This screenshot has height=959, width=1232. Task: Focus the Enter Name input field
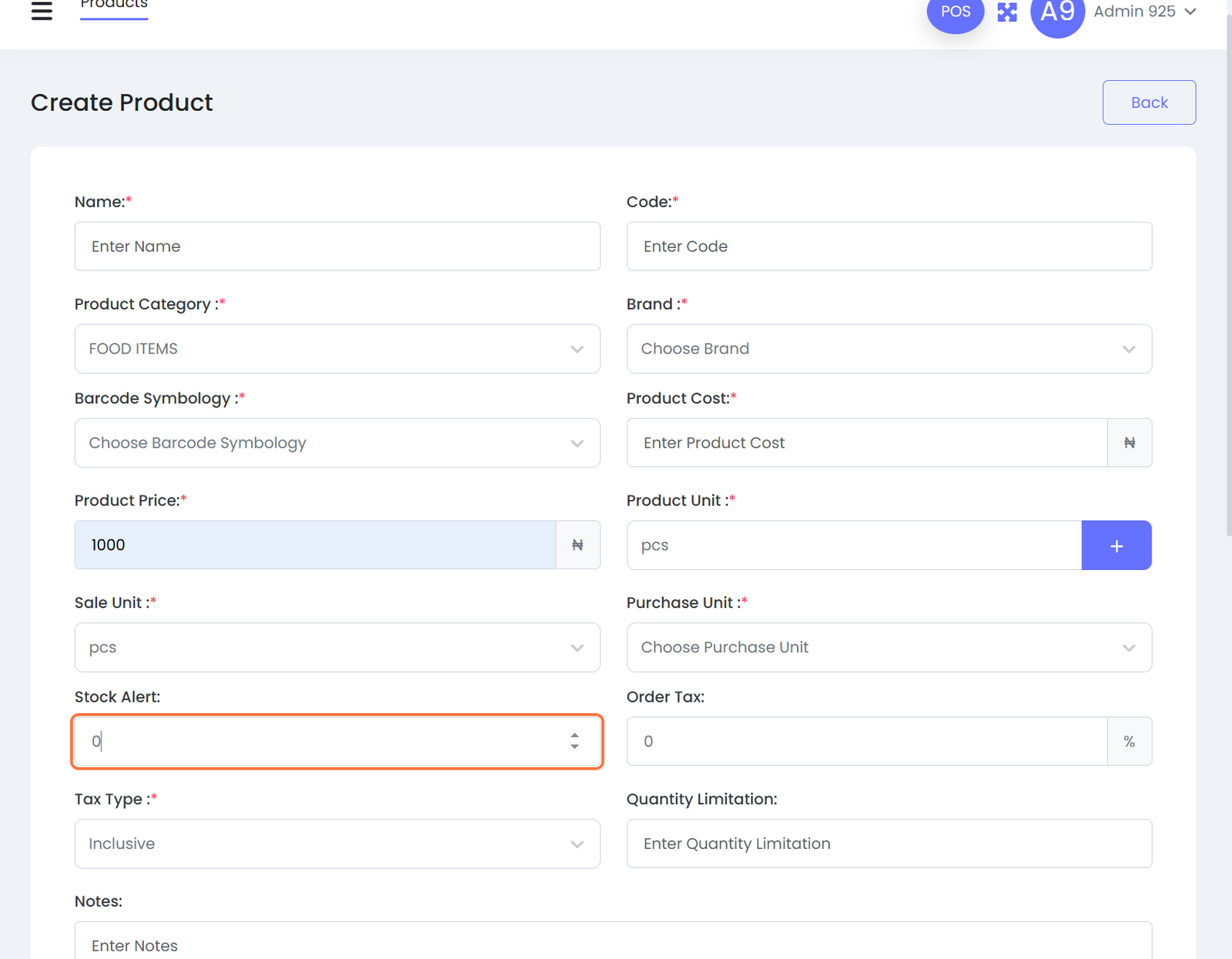point(336,246)
